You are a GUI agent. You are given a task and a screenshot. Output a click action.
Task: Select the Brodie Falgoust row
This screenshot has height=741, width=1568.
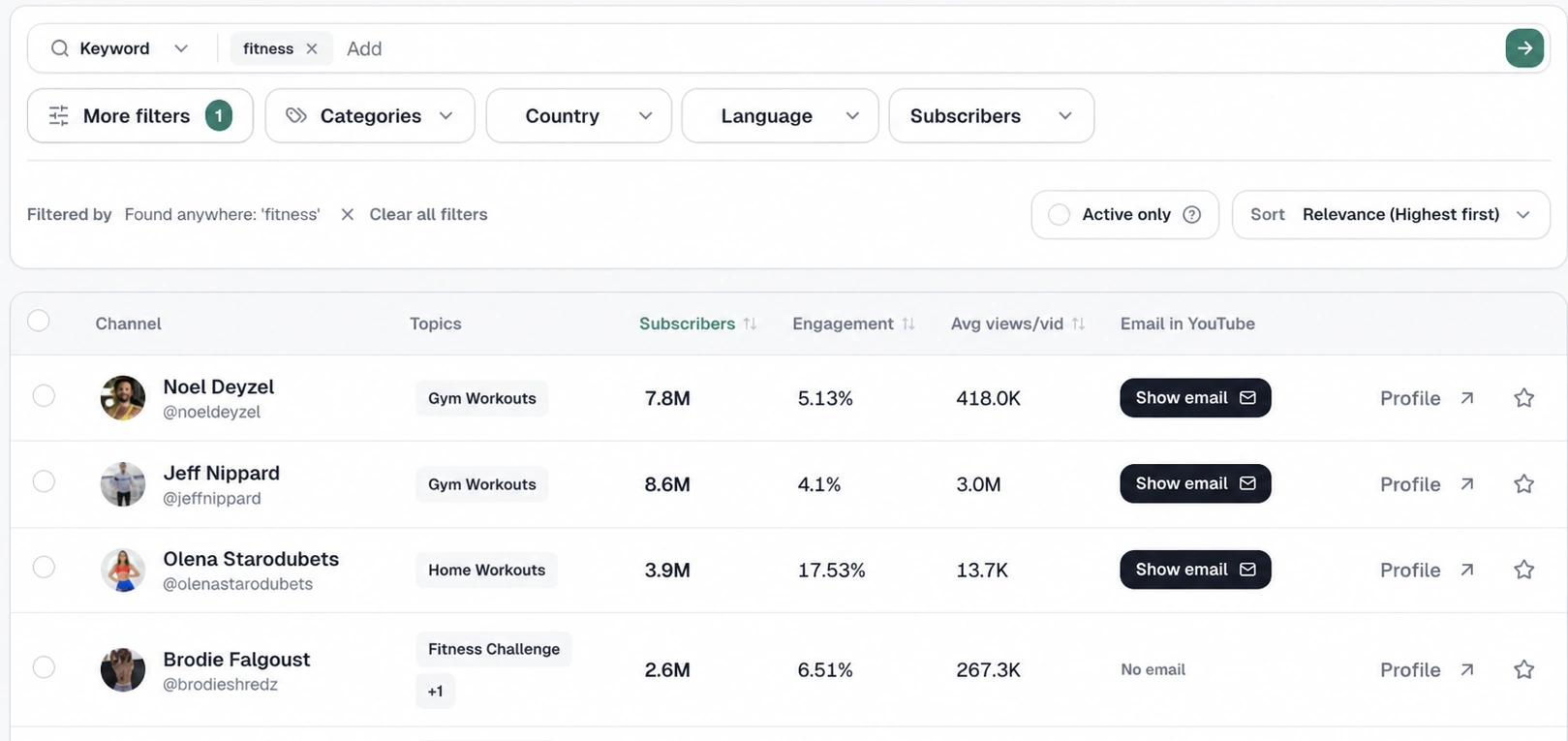point(44,666)
